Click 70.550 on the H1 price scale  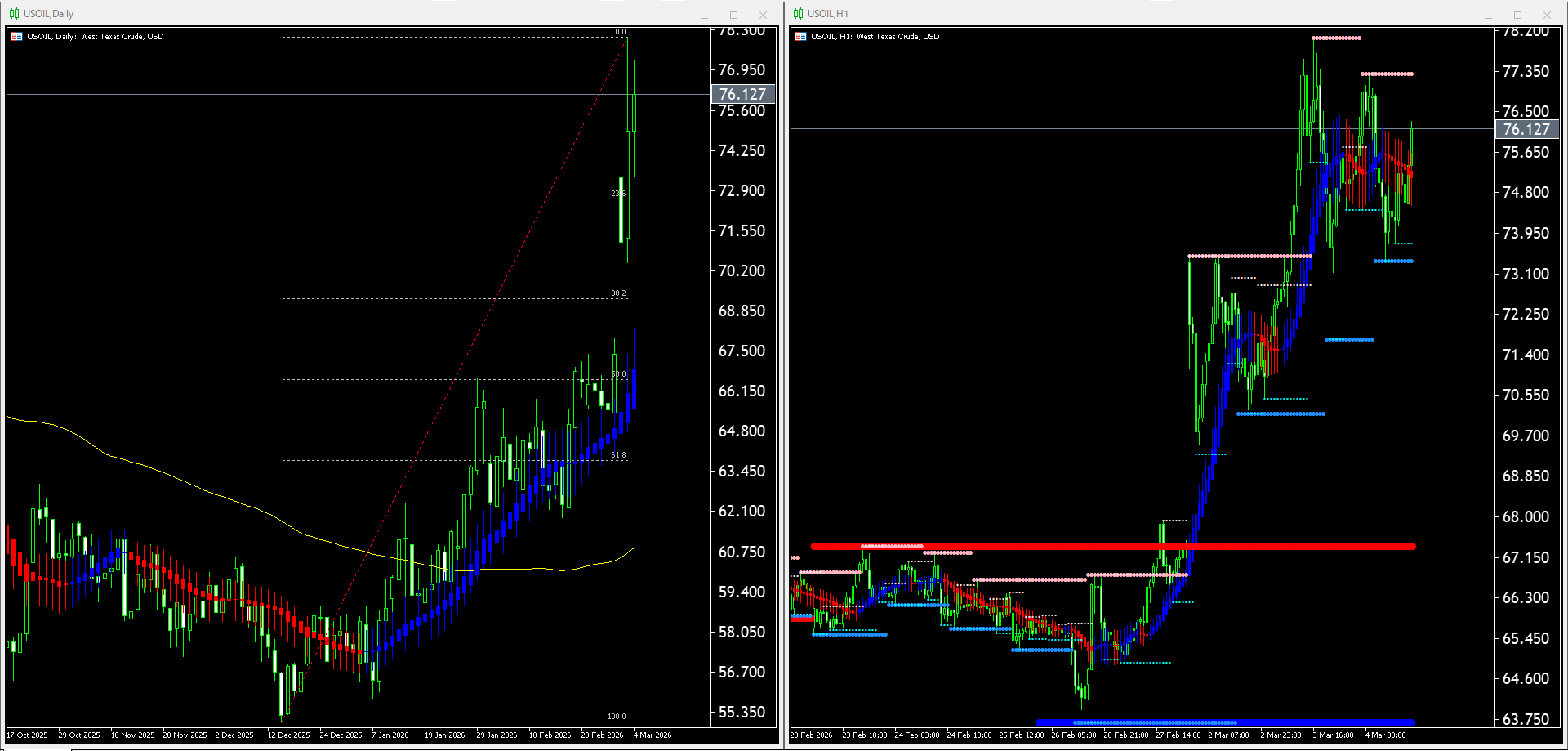(x=1526, y=395)
